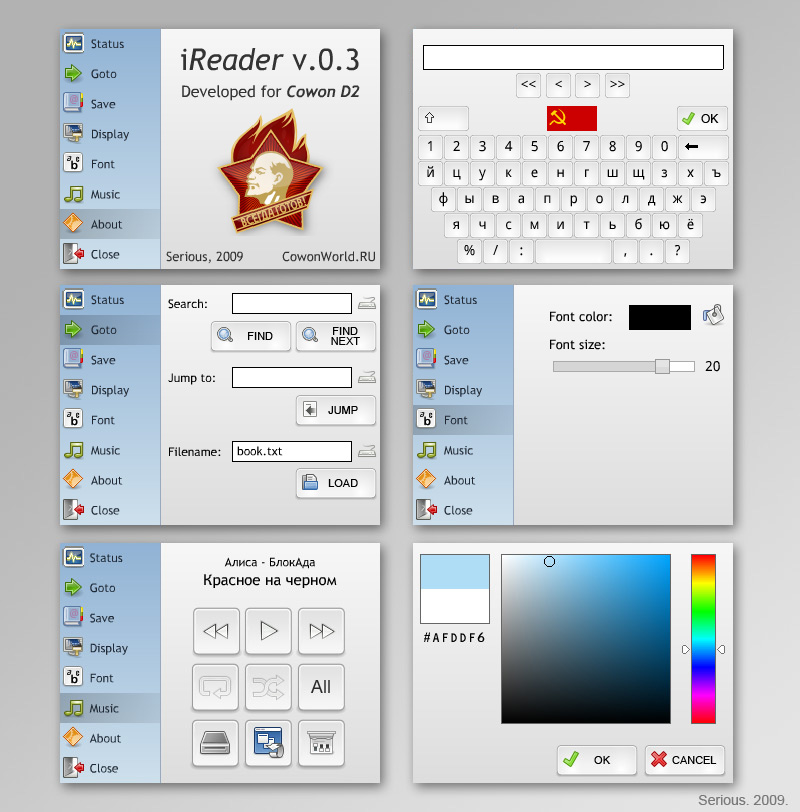Viewport: 800px width, 812px height.
Task: Select Save in Font panel sidebar
Action: pos(463,359)
